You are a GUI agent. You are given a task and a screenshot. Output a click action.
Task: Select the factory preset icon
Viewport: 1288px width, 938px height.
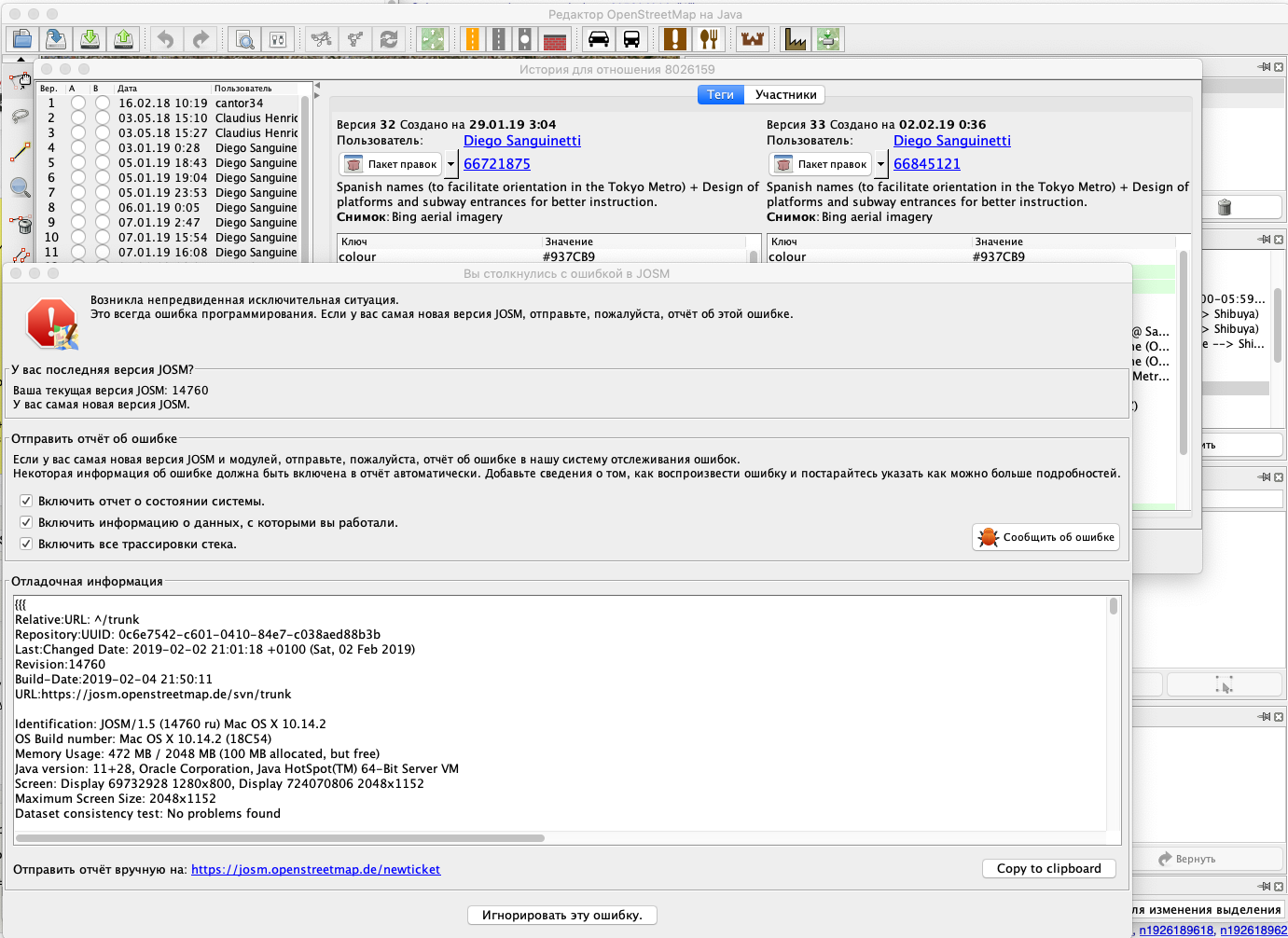point(796,39)
